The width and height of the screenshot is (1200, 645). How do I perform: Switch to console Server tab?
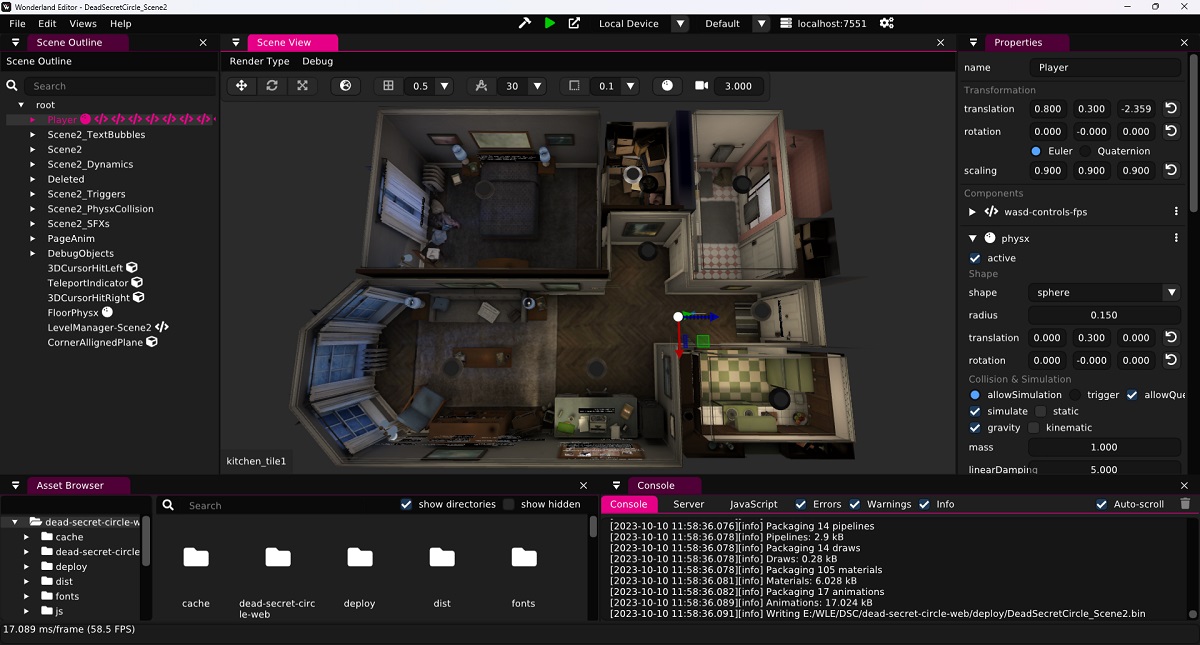[x=688, y=504]
